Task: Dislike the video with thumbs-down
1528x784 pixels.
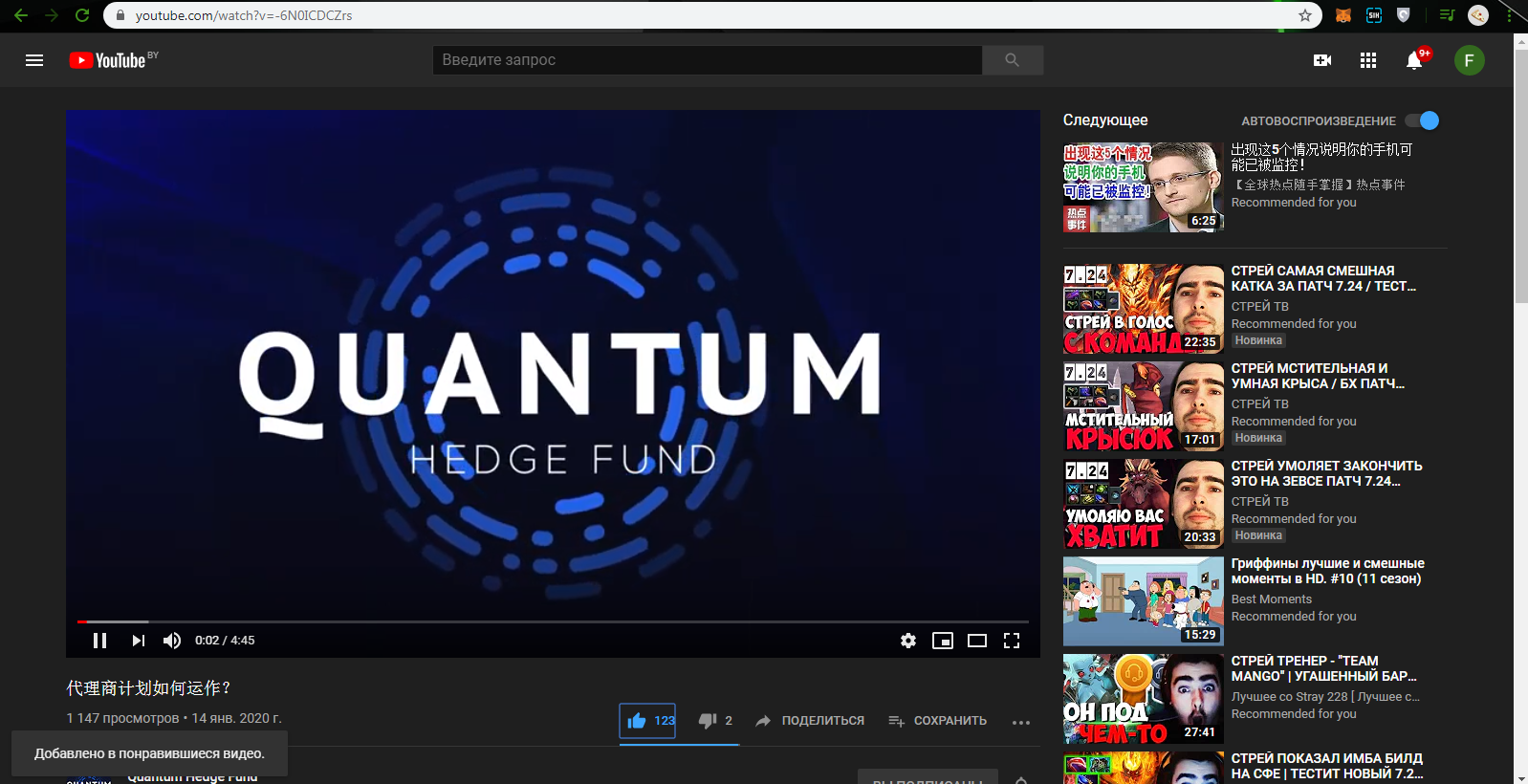Action: [x=715, y=721]
